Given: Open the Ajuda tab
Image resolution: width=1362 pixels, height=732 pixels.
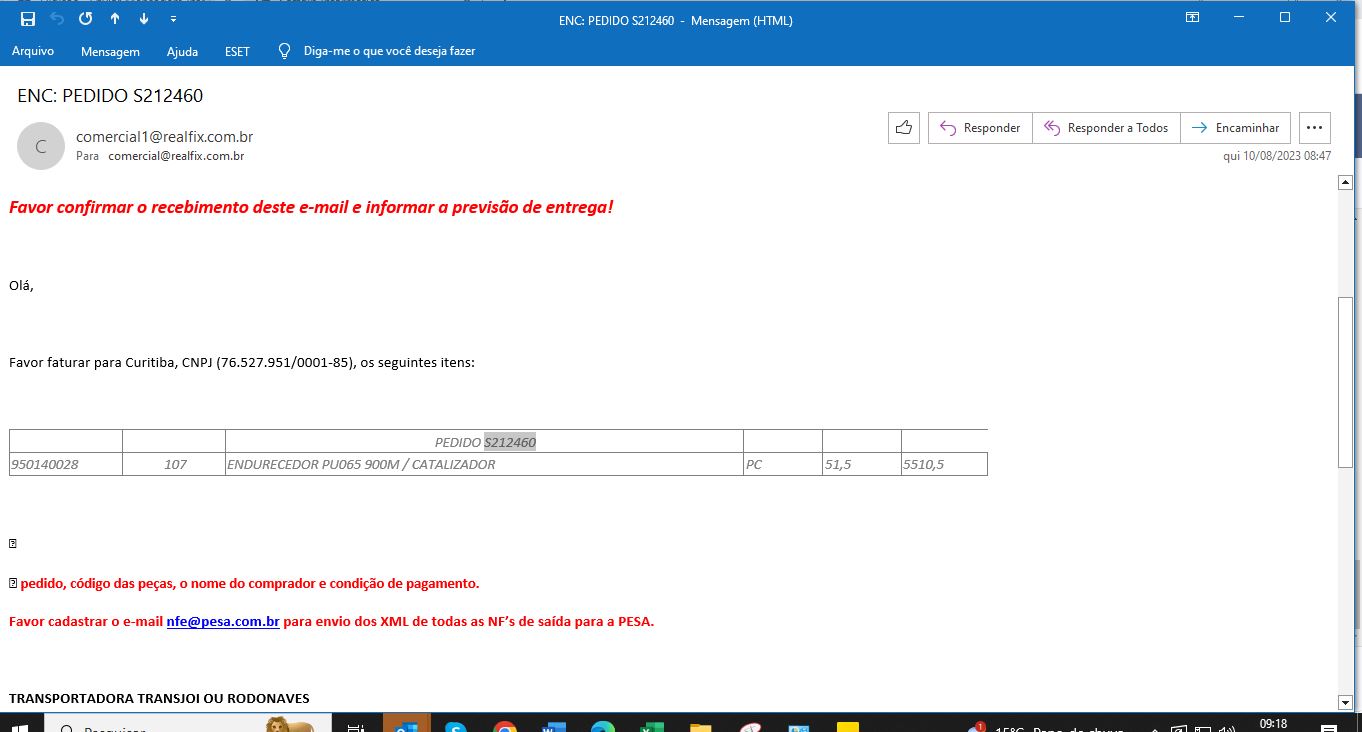Looking at the screenshot, I should click(x=182, y=51).
